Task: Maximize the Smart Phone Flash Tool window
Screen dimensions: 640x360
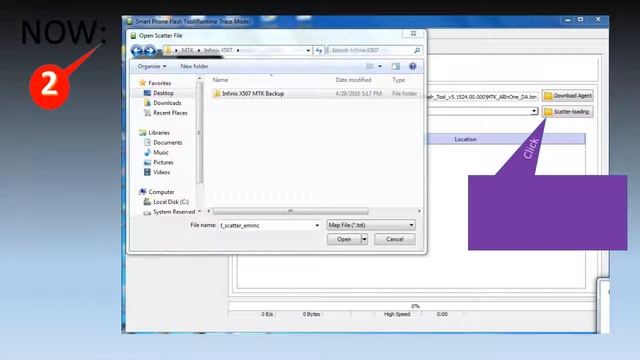Action: point(580,20)
